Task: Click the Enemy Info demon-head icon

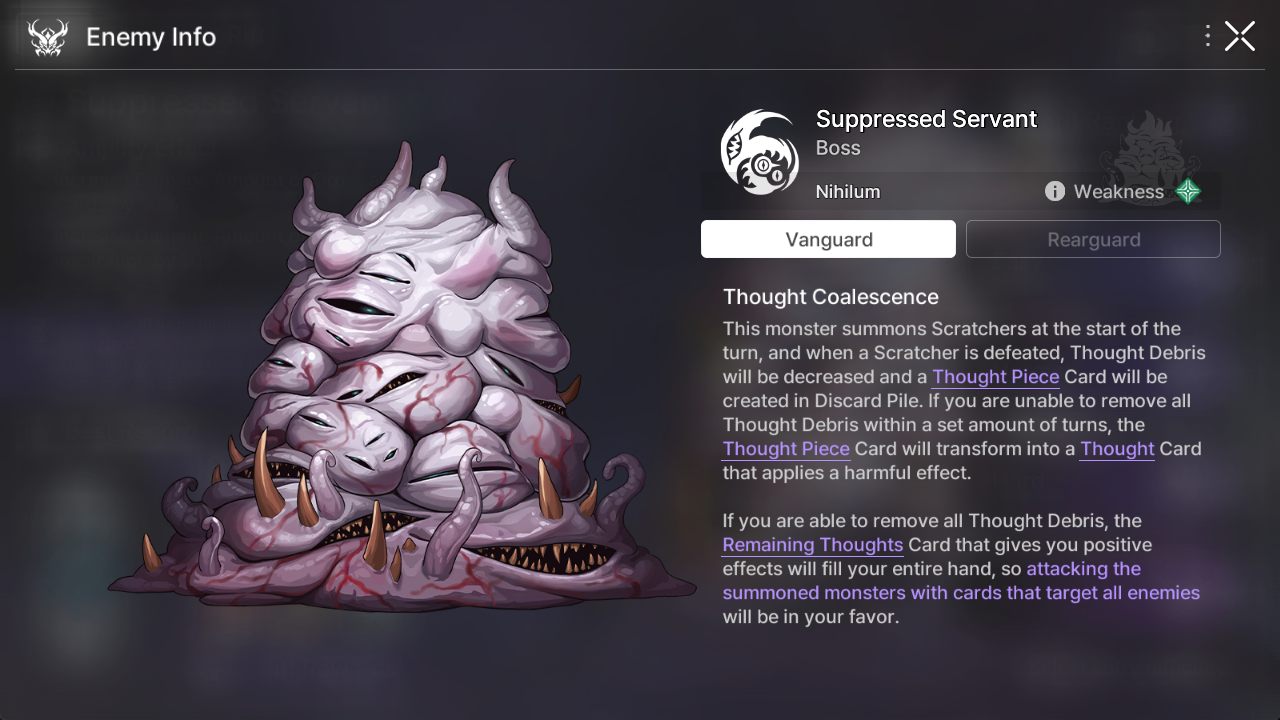Action: (x=48, y=37)
